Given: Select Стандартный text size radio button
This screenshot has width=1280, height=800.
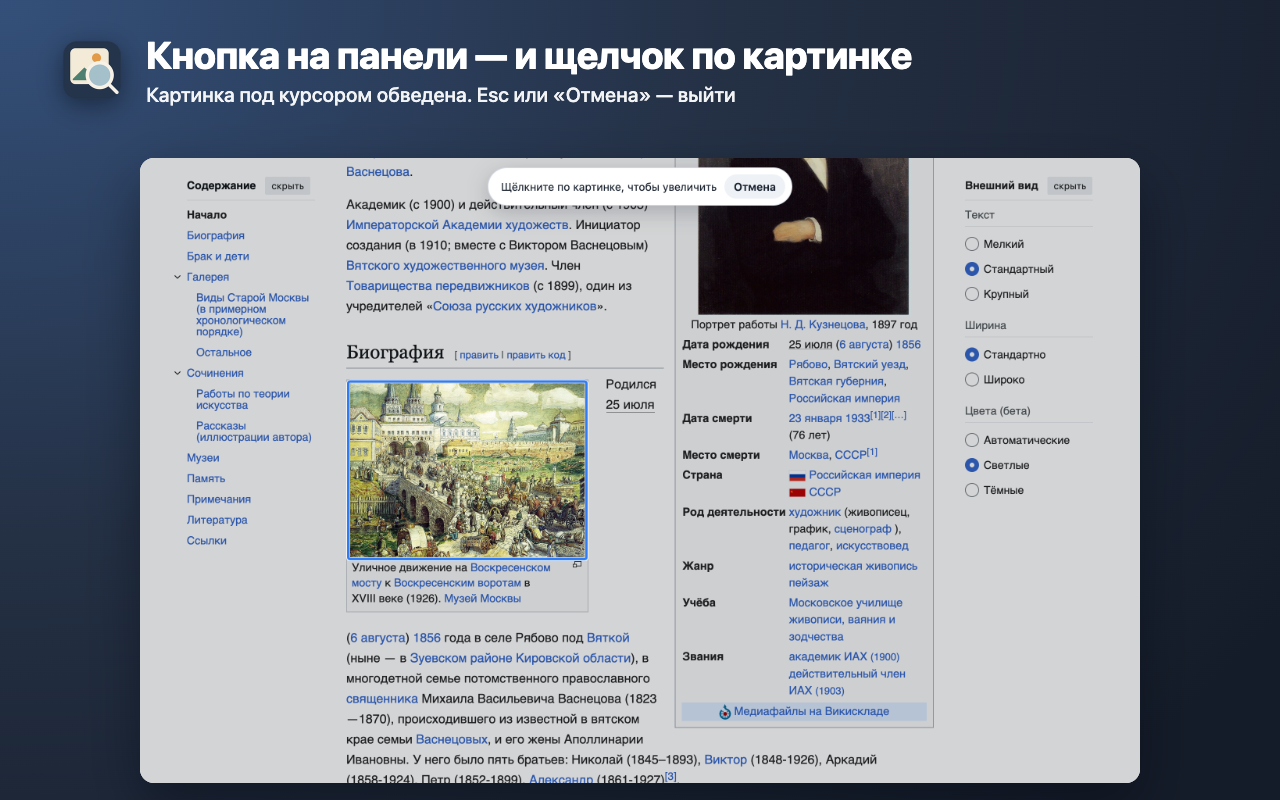Looking at the screenshot, I should (x=971, y=269).
